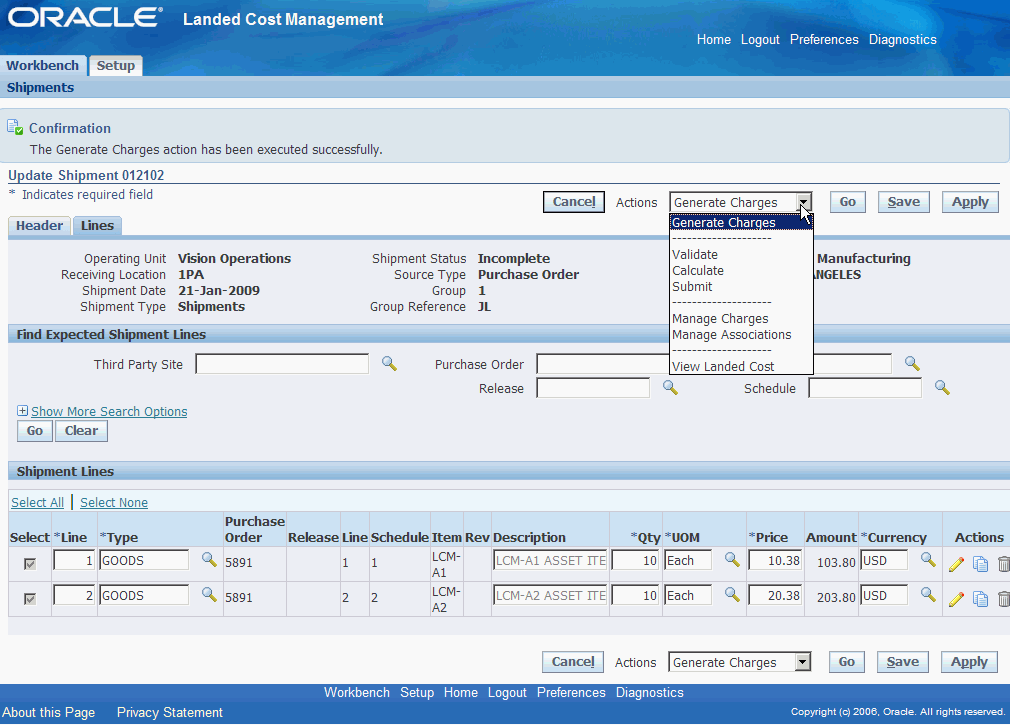The width and height of the screenshot is (1010, 725).
Task: Open Type lookup icon for line 1
Action: point(209,560)
